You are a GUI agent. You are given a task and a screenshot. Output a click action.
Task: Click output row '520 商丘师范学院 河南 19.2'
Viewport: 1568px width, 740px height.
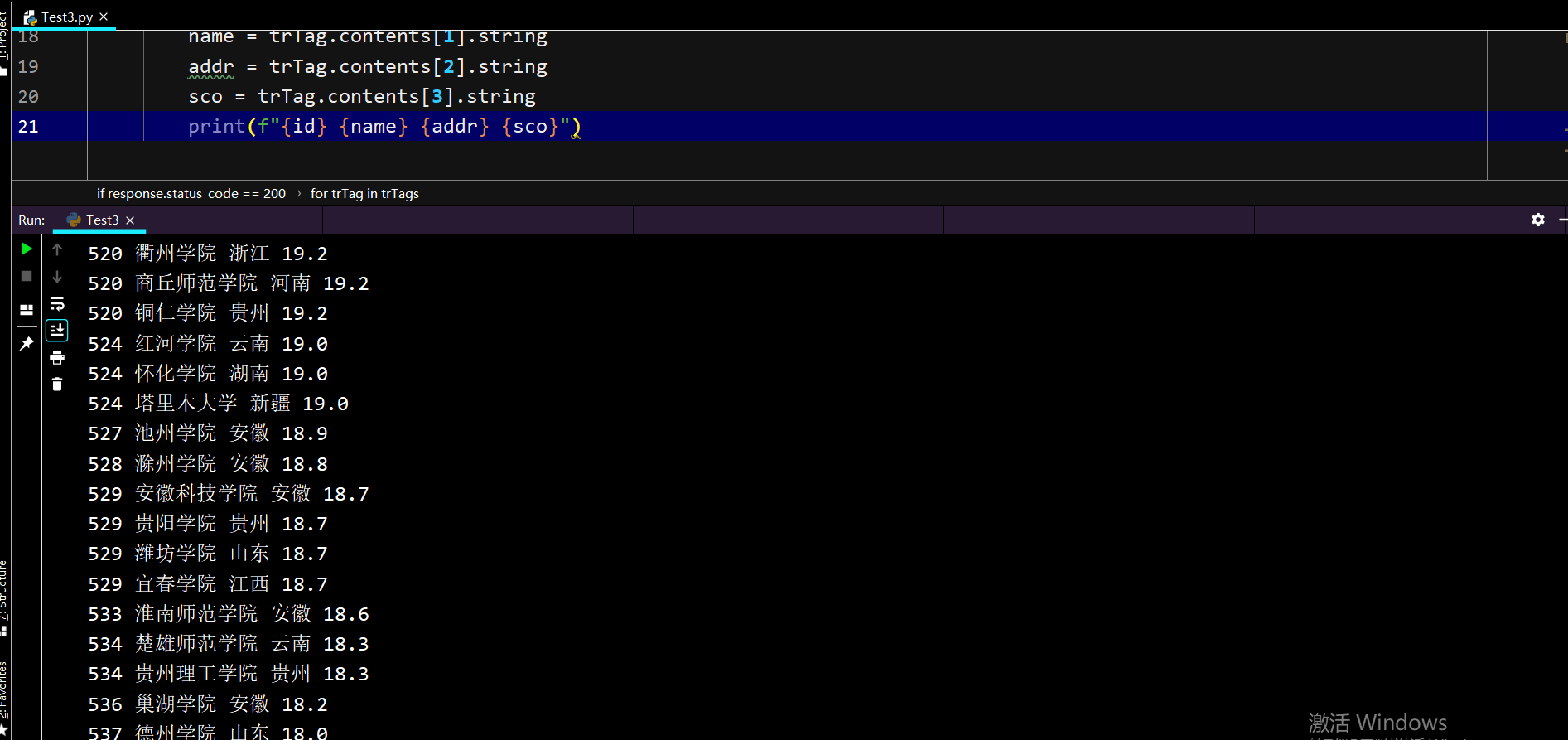pos(229,283)
